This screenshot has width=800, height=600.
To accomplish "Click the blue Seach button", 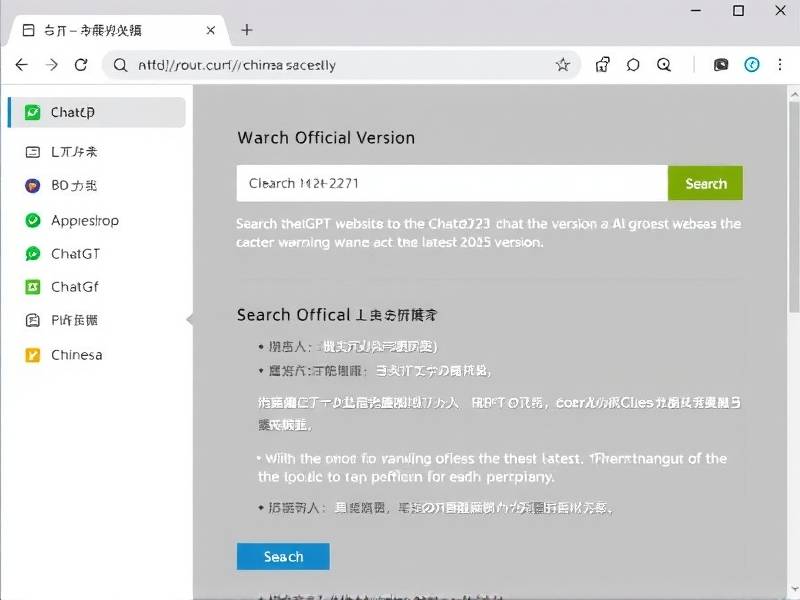I will 283,557.
